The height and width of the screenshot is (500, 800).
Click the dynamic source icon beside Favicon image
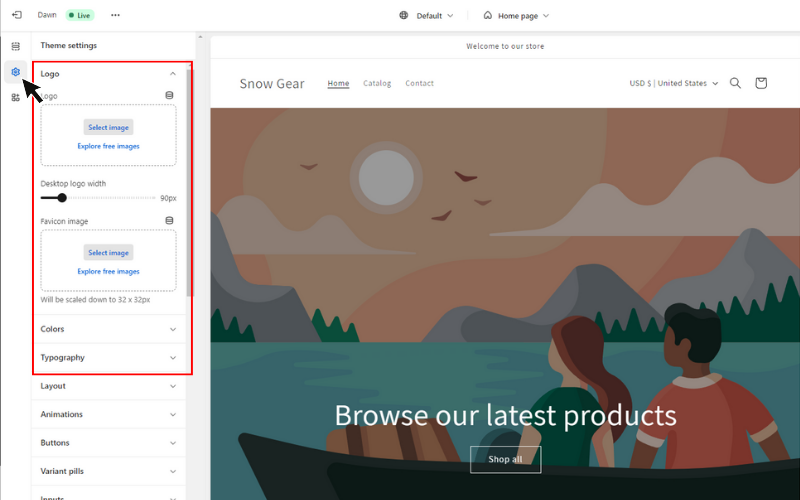(x=169, y=220)
